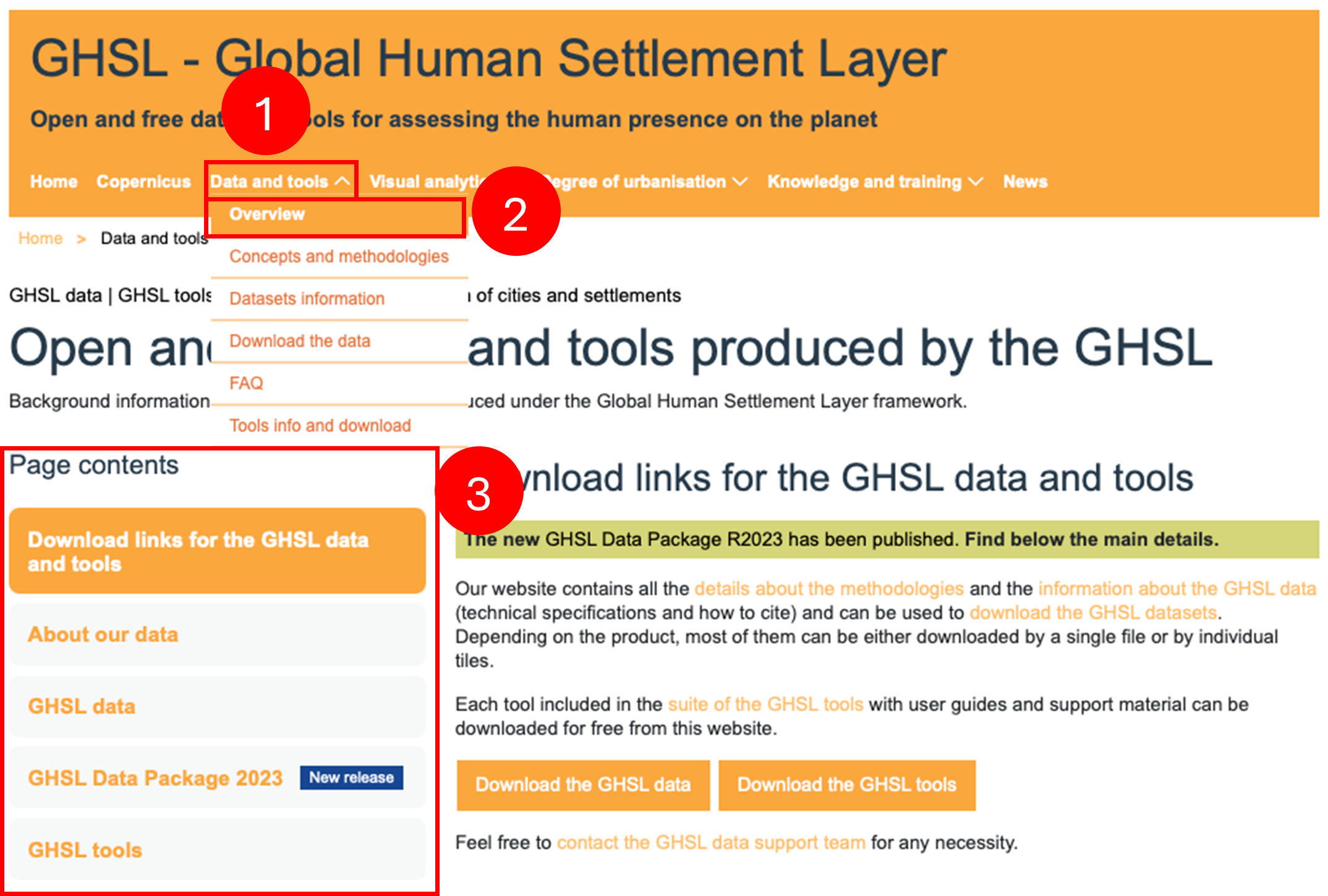1328x896 pixels.
Task: Open the GHSL tools page contents link
Action: click(217, 850)
